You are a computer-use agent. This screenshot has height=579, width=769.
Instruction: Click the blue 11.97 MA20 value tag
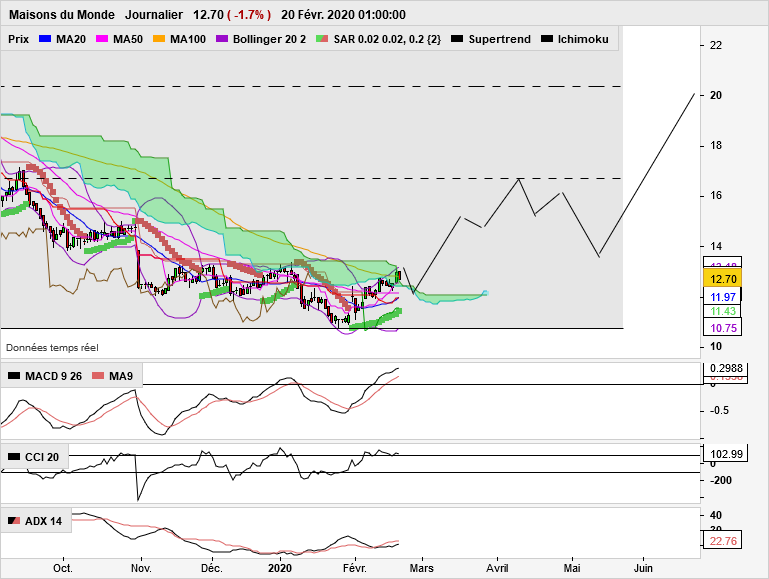[x=722, y=297]
